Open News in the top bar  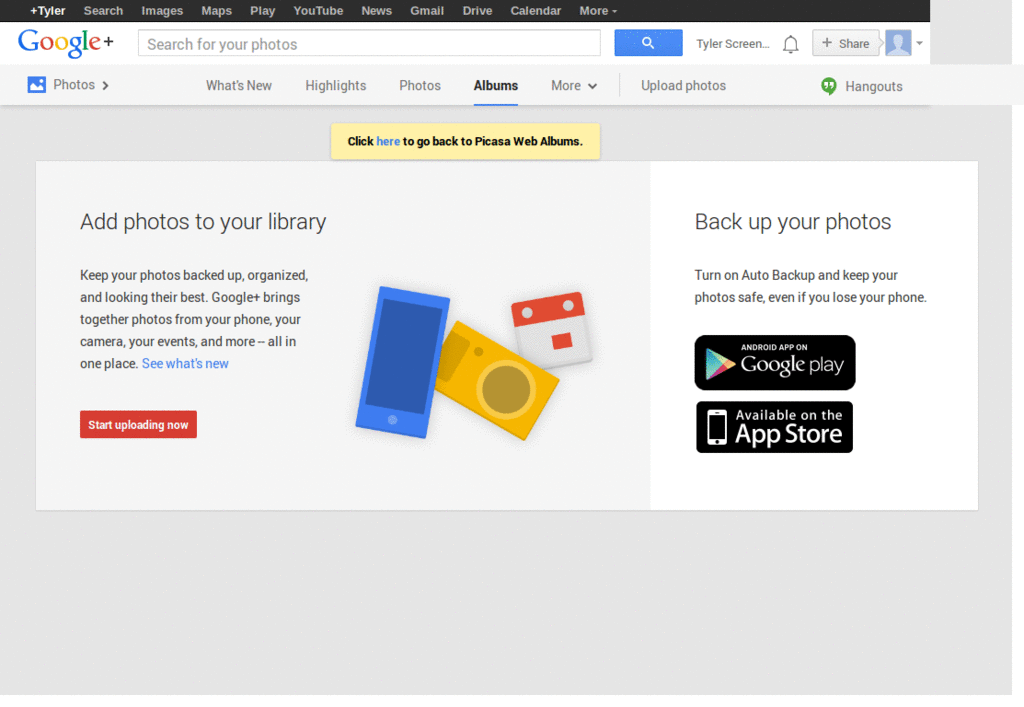point(377,10)
